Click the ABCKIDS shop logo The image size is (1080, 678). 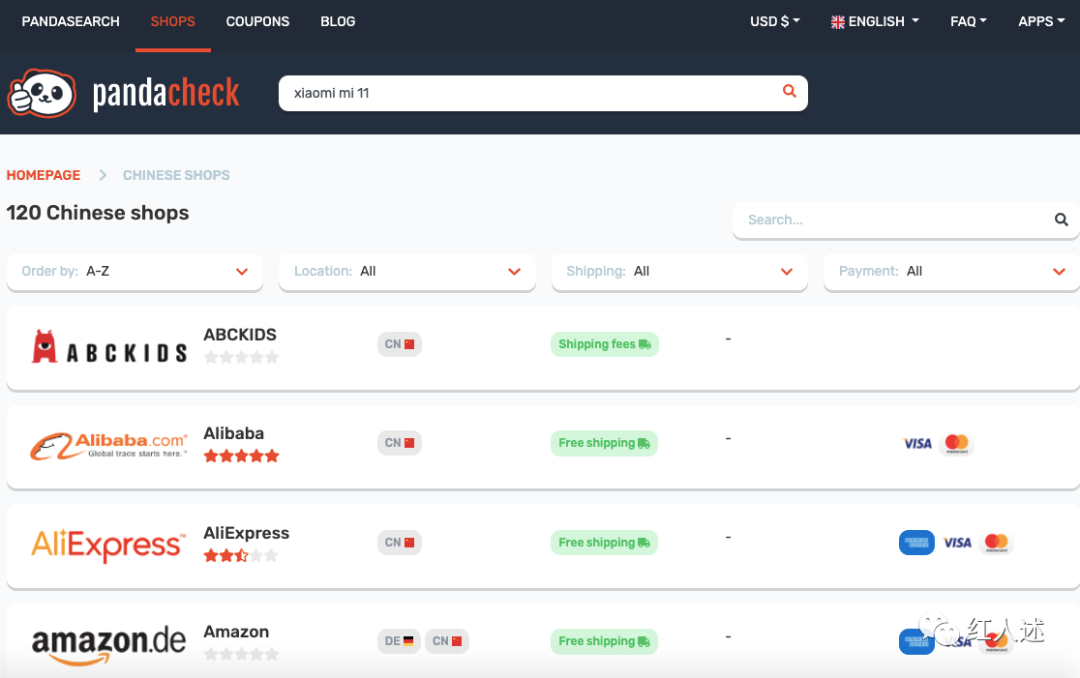tap(109, 347)
